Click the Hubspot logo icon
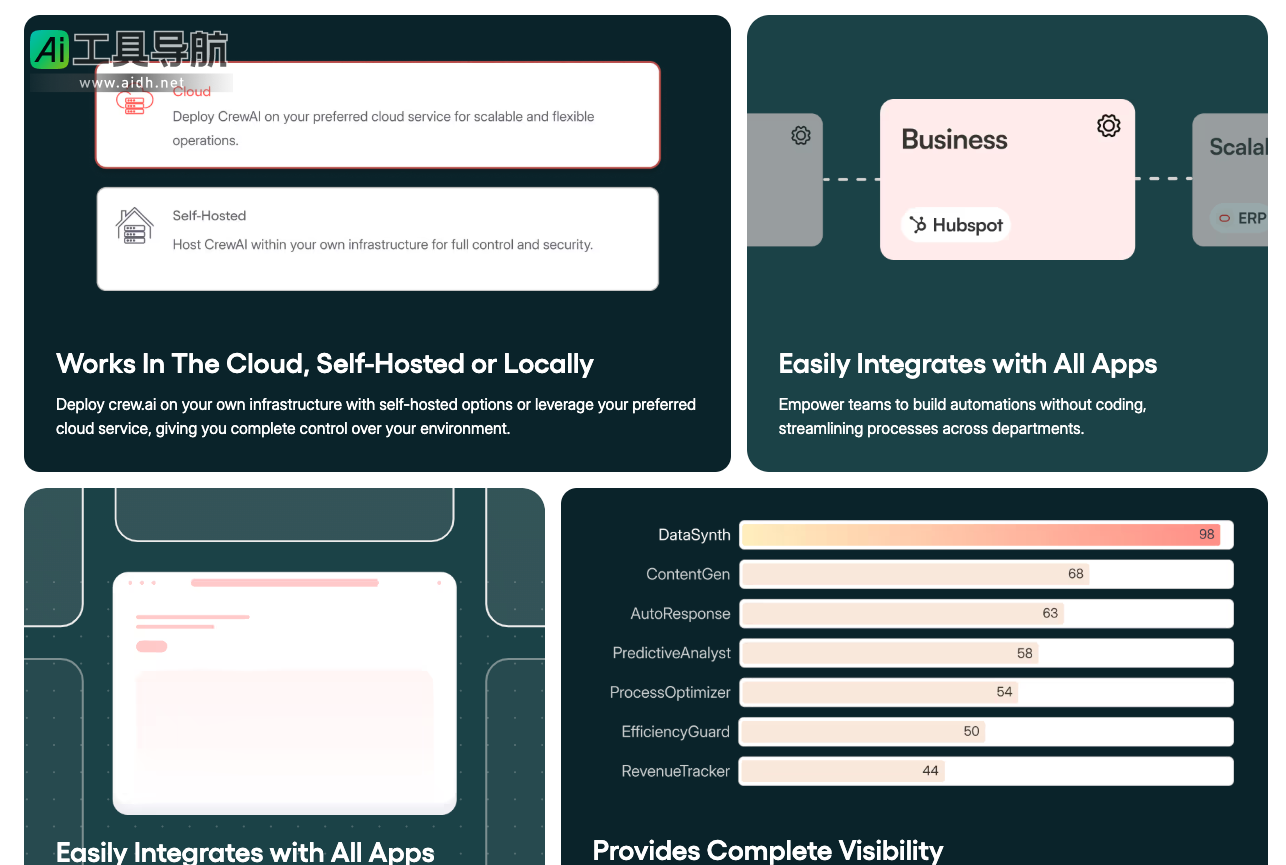The image size is (1286, 865). pos(918,225)
